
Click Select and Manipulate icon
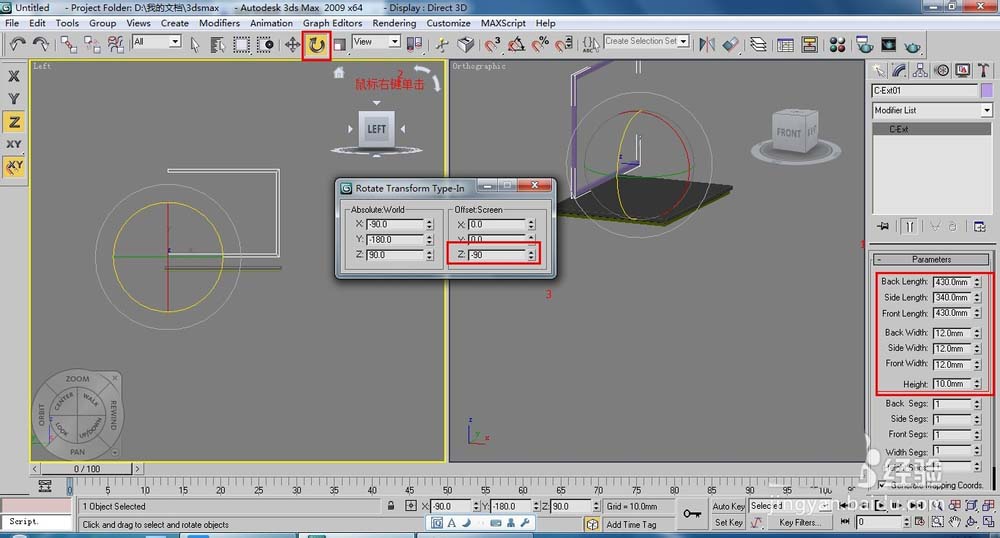coord(442,44)
